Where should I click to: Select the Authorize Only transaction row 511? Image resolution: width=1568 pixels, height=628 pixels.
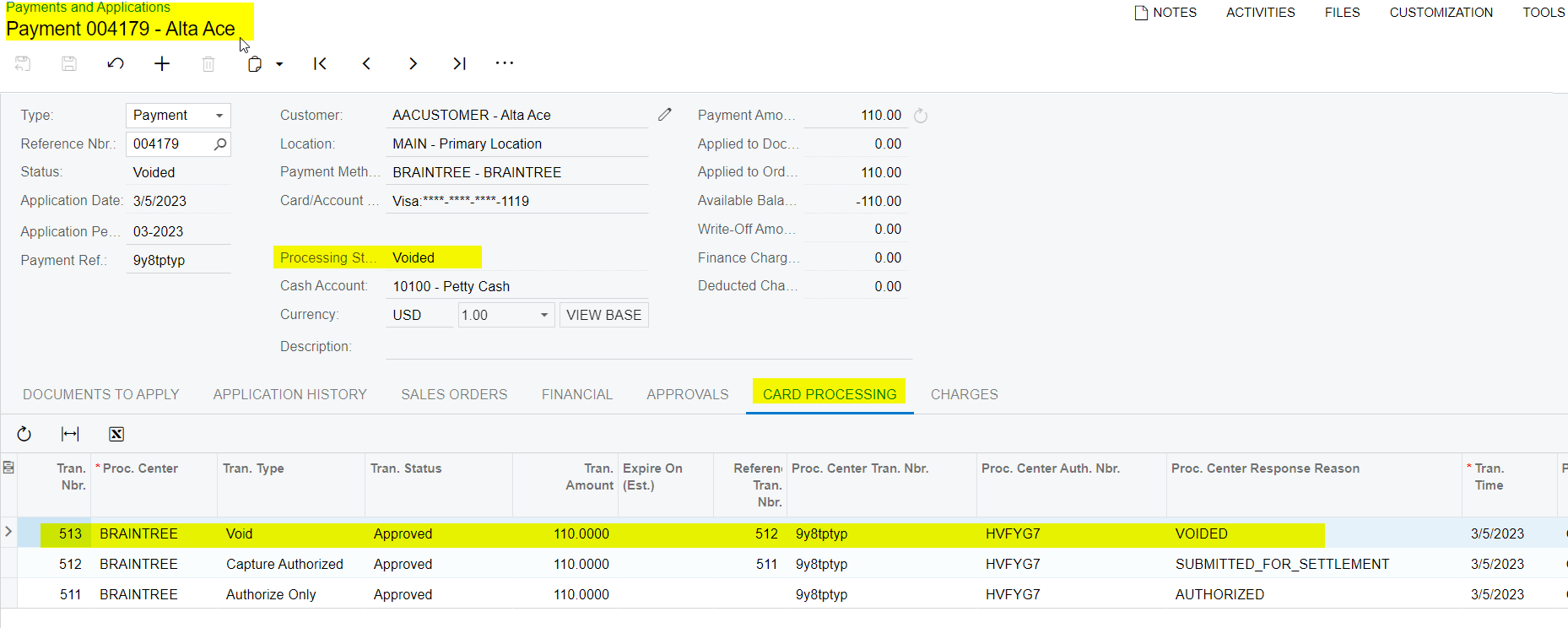tap(785, 594)
